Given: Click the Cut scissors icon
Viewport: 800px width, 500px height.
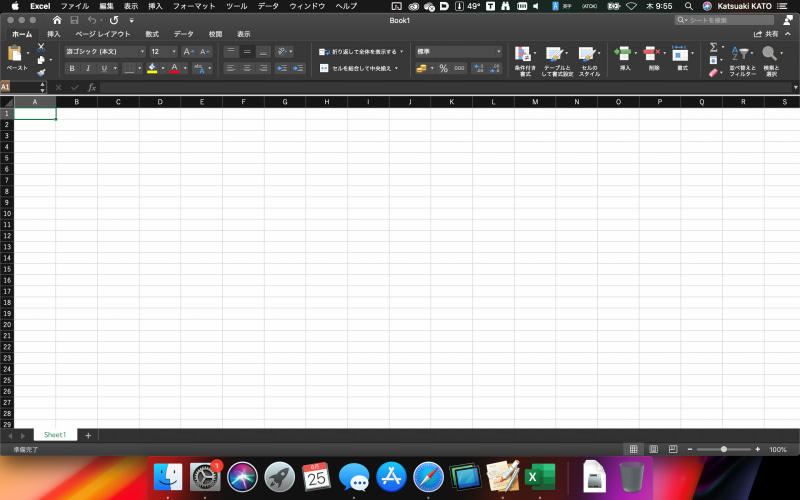Looking at the screenshot, I should click(41, 47).
